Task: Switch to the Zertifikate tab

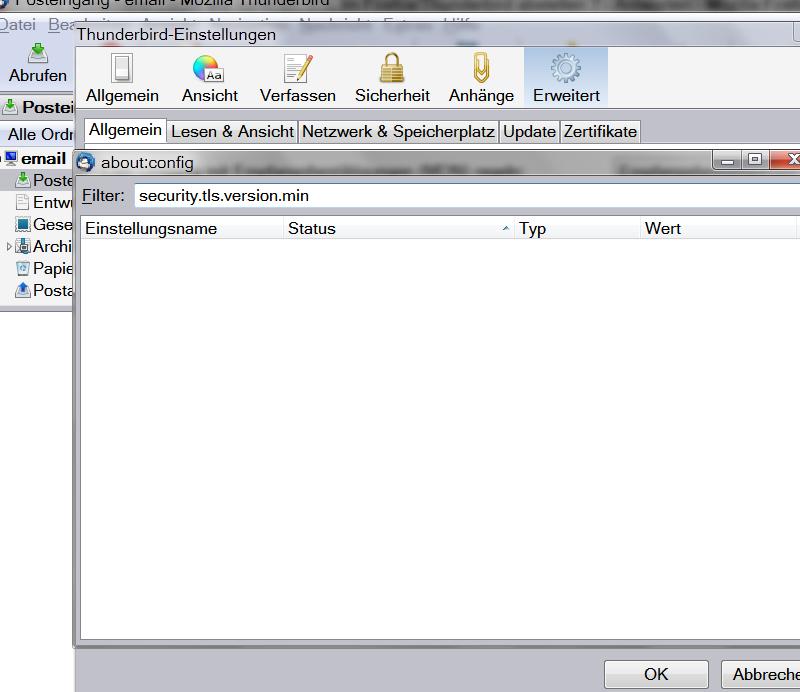Action: pos(600,132)
